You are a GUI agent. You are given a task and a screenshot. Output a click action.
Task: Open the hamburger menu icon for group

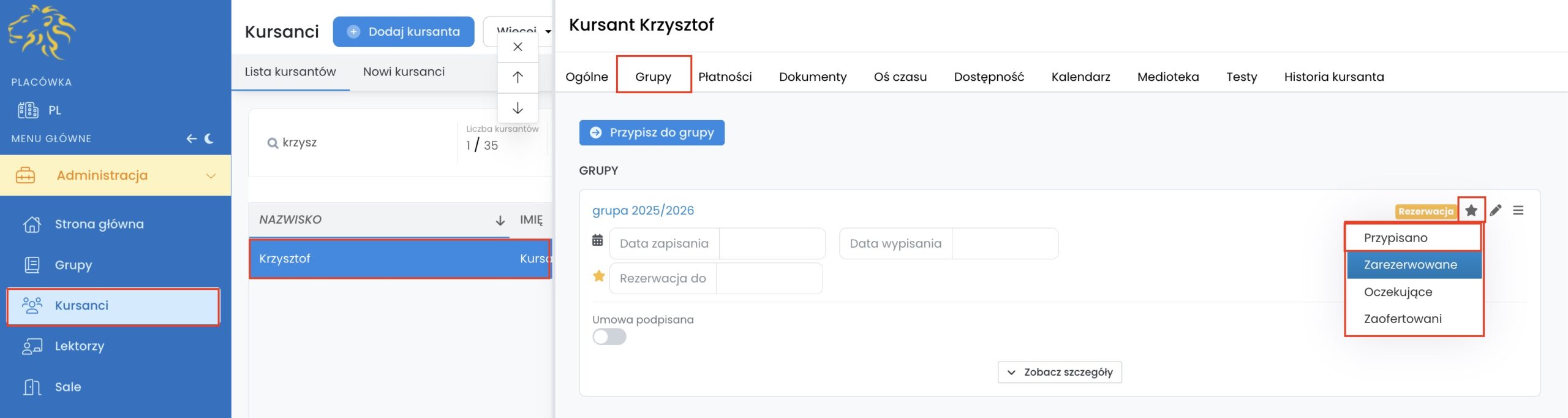coord(1518,211)
